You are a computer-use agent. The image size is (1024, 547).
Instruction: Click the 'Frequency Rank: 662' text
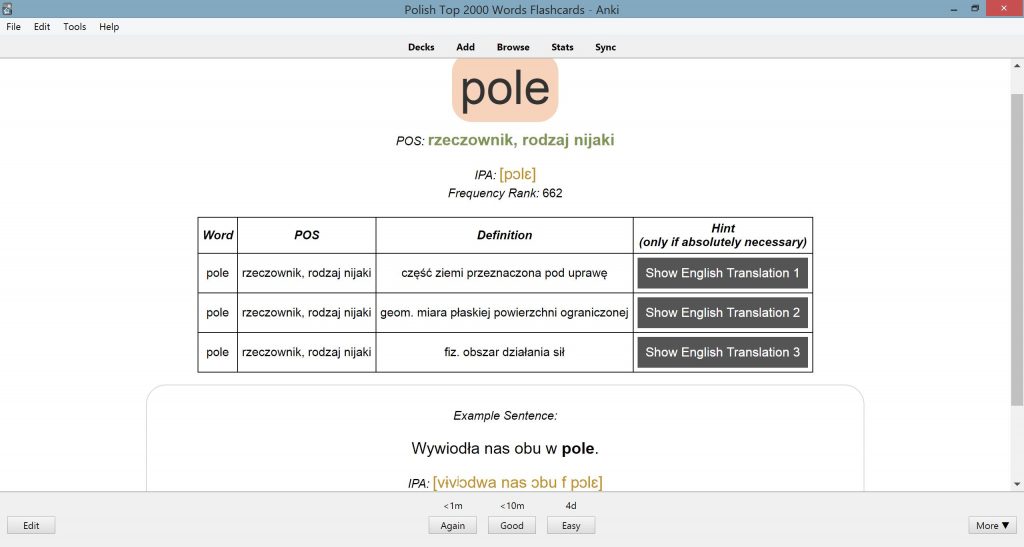point(505,193)
